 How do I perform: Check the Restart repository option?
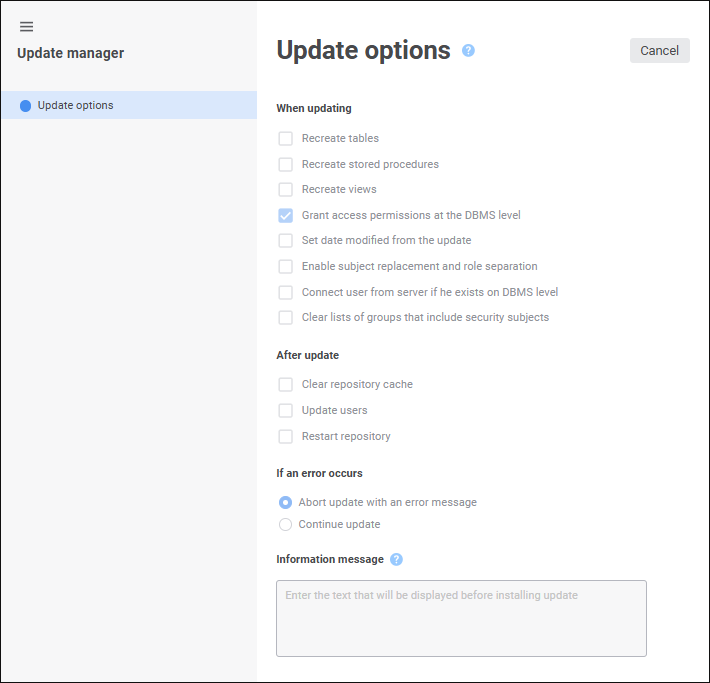[286, 437]
